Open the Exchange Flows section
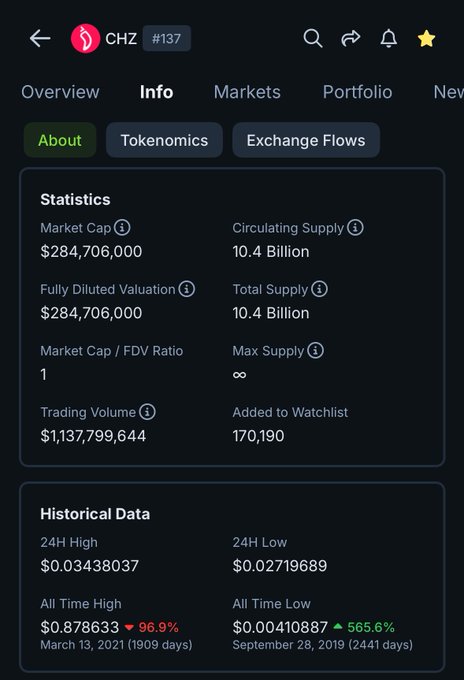Image resolution: width=464 pixels, height=680 pixels. pos(306,140)
